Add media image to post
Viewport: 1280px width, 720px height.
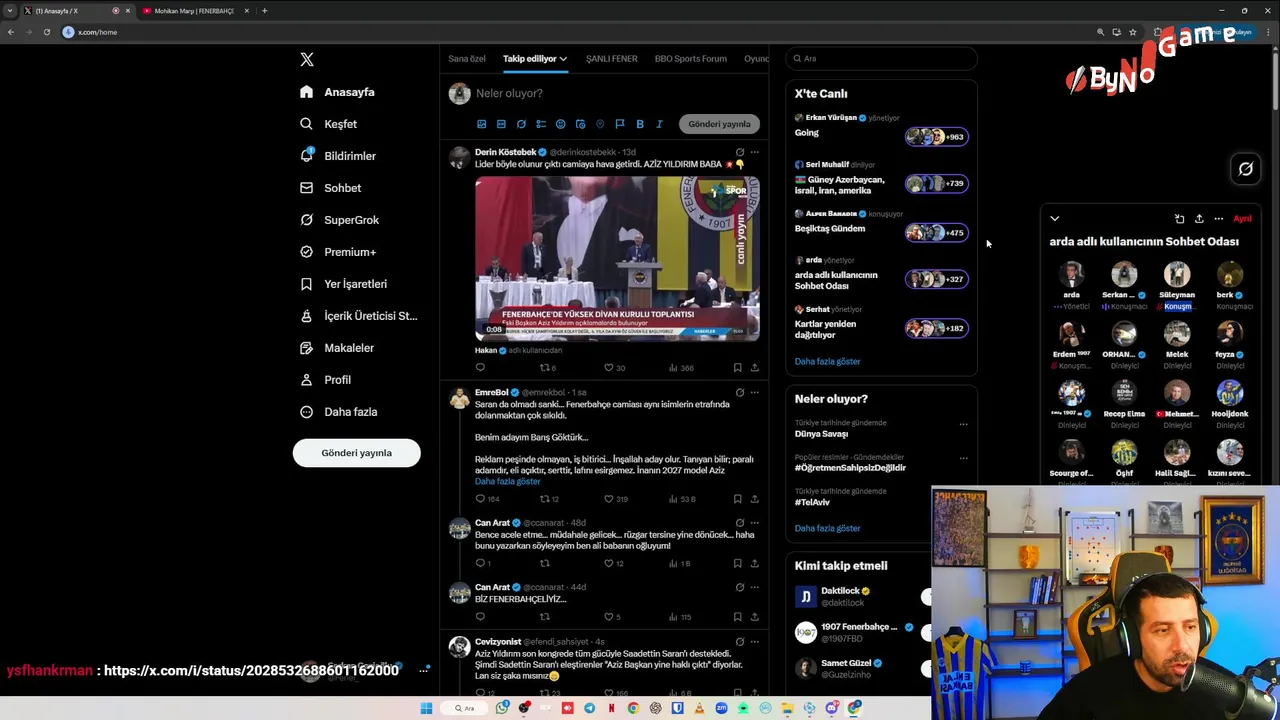point(481,124)
